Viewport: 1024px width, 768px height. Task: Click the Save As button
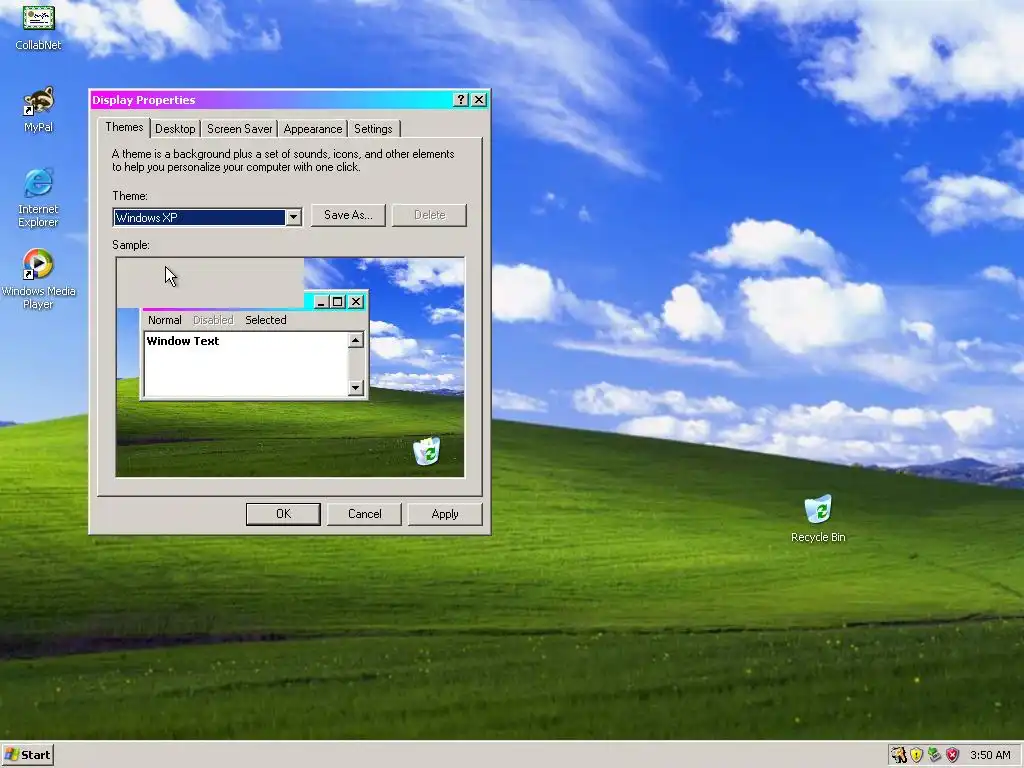point(348,215)
